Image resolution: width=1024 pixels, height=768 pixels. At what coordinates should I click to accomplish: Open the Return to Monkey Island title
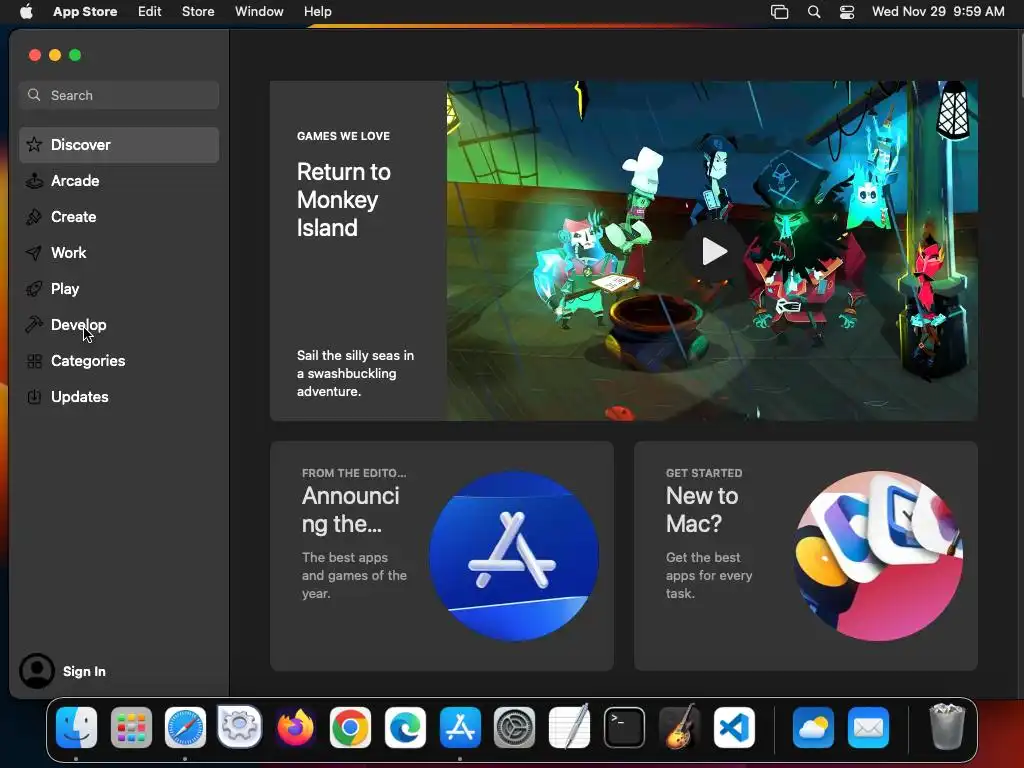coord(344,200)
